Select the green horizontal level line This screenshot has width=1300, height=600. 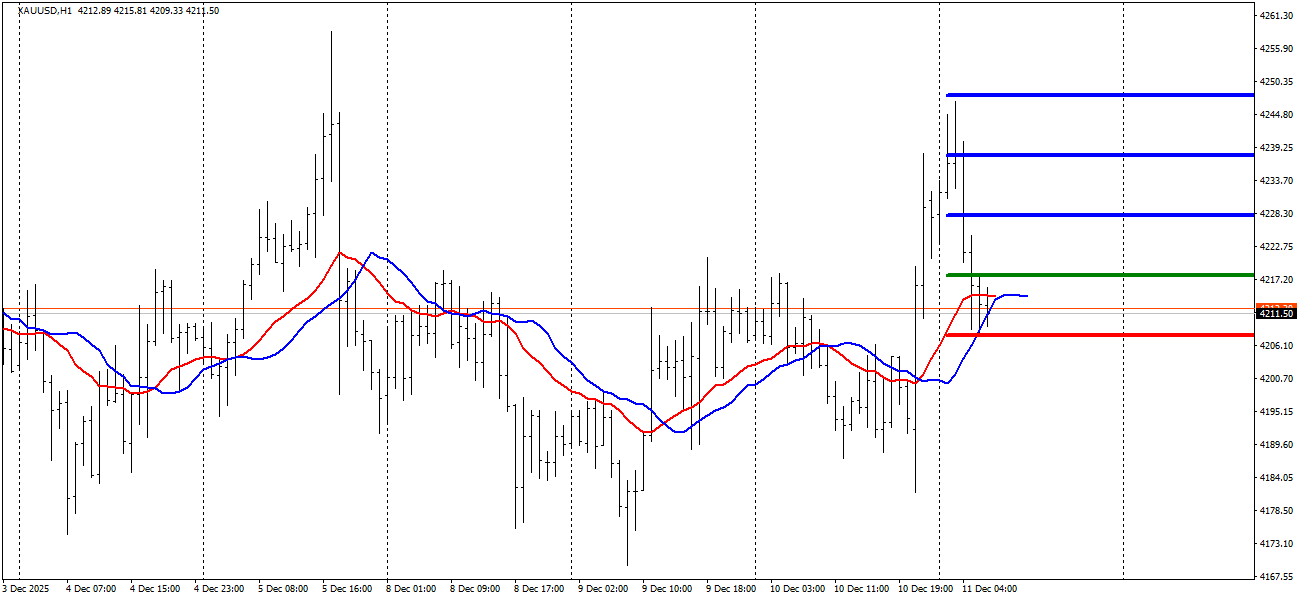pyautogui.click(x=1100, y=275)
